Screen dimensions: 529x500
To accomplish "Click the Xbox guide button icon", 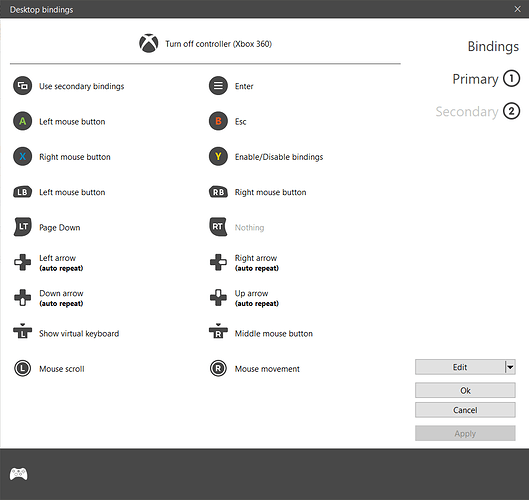I will (148, 44).
